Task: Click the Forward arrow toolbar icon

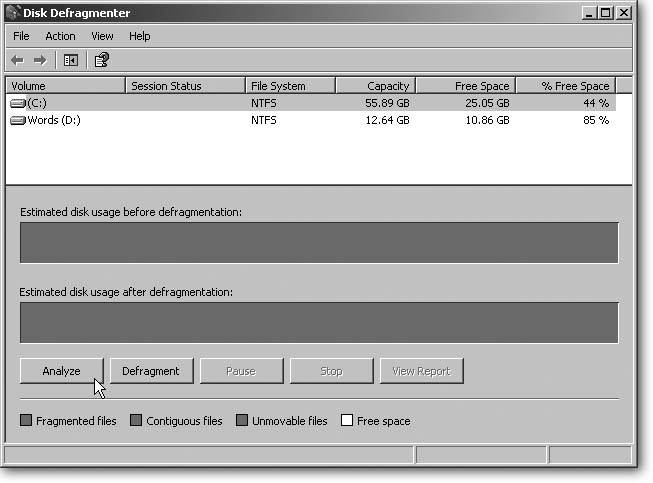Action: click(40, 60)
